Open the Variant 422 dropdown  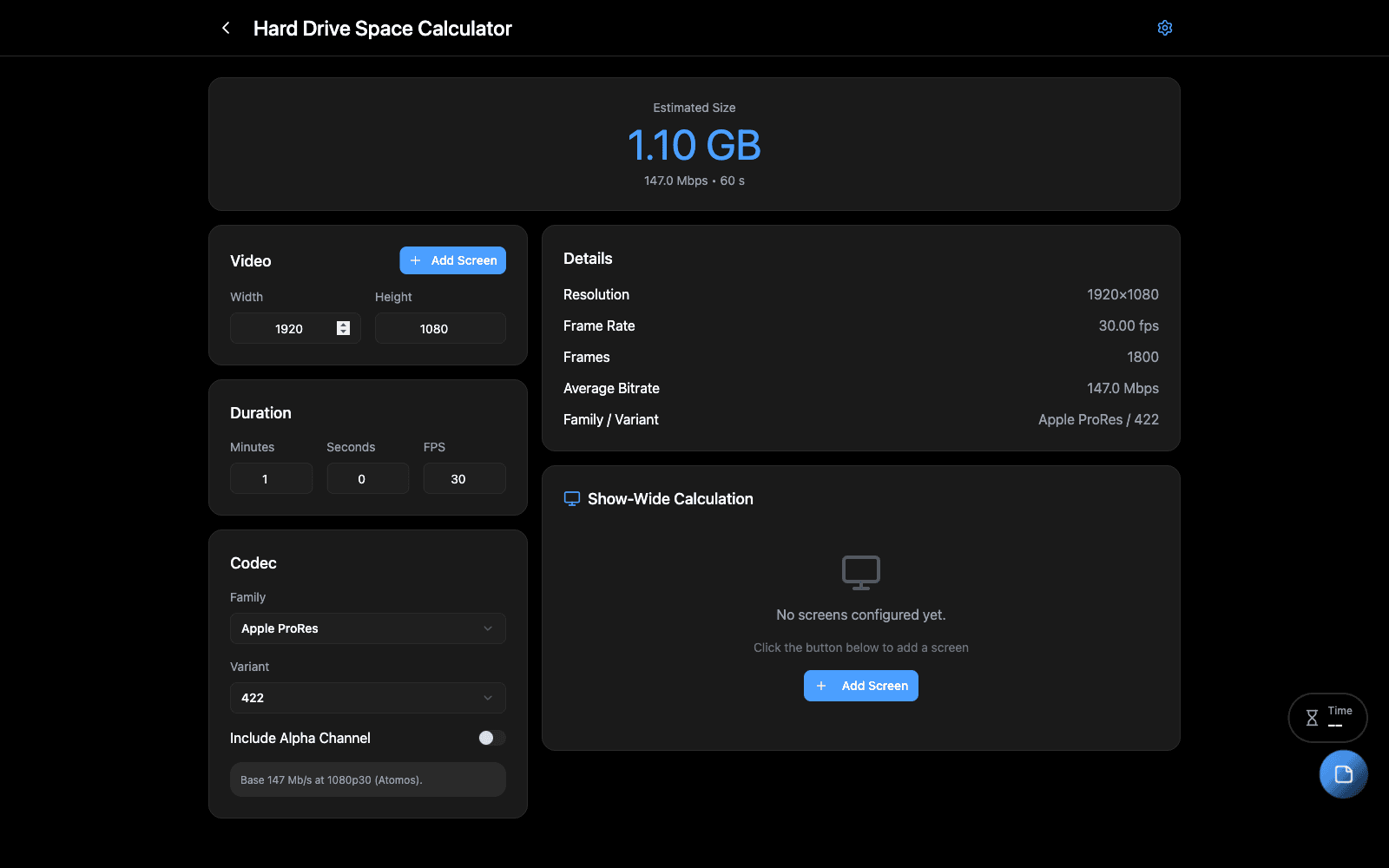[368, 698]
